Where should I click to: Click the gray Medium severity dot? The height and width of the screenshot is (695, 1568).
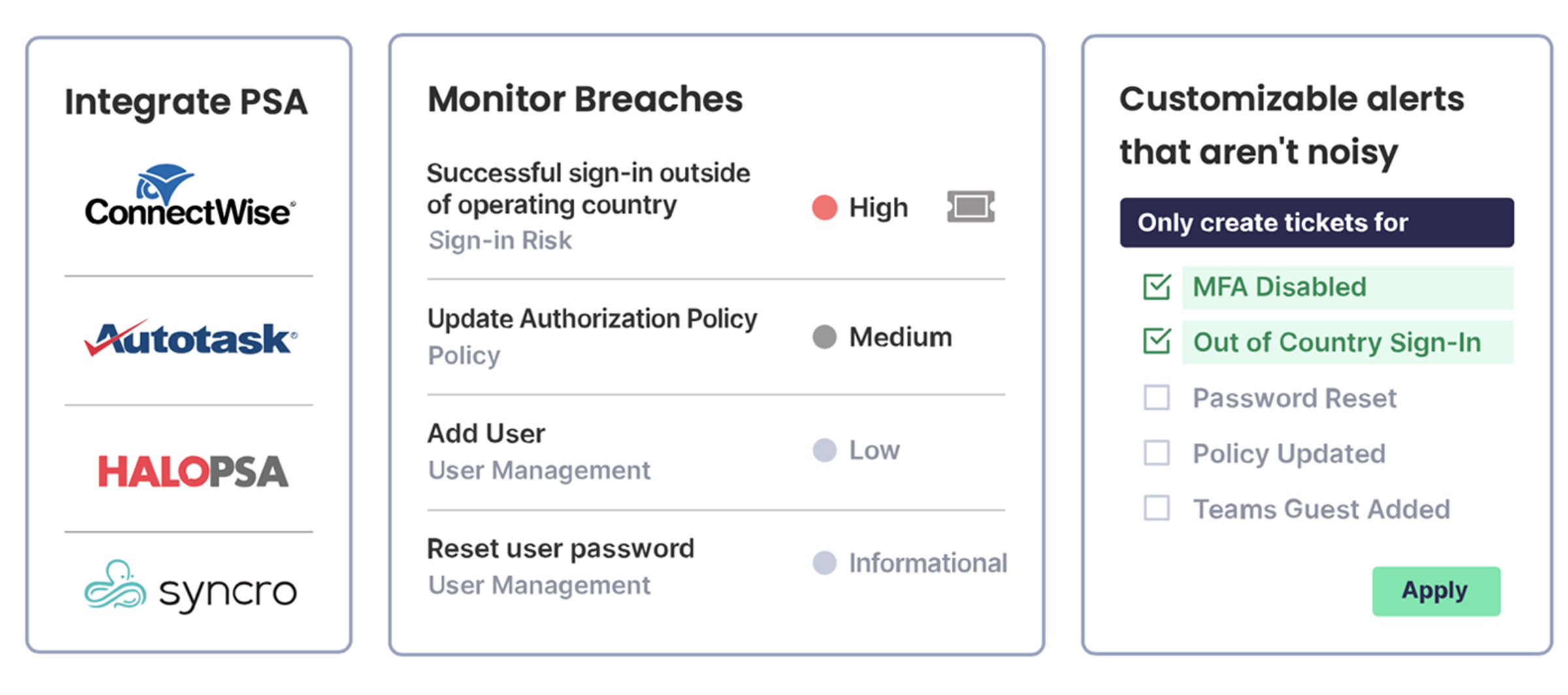(x=825, y=337)
